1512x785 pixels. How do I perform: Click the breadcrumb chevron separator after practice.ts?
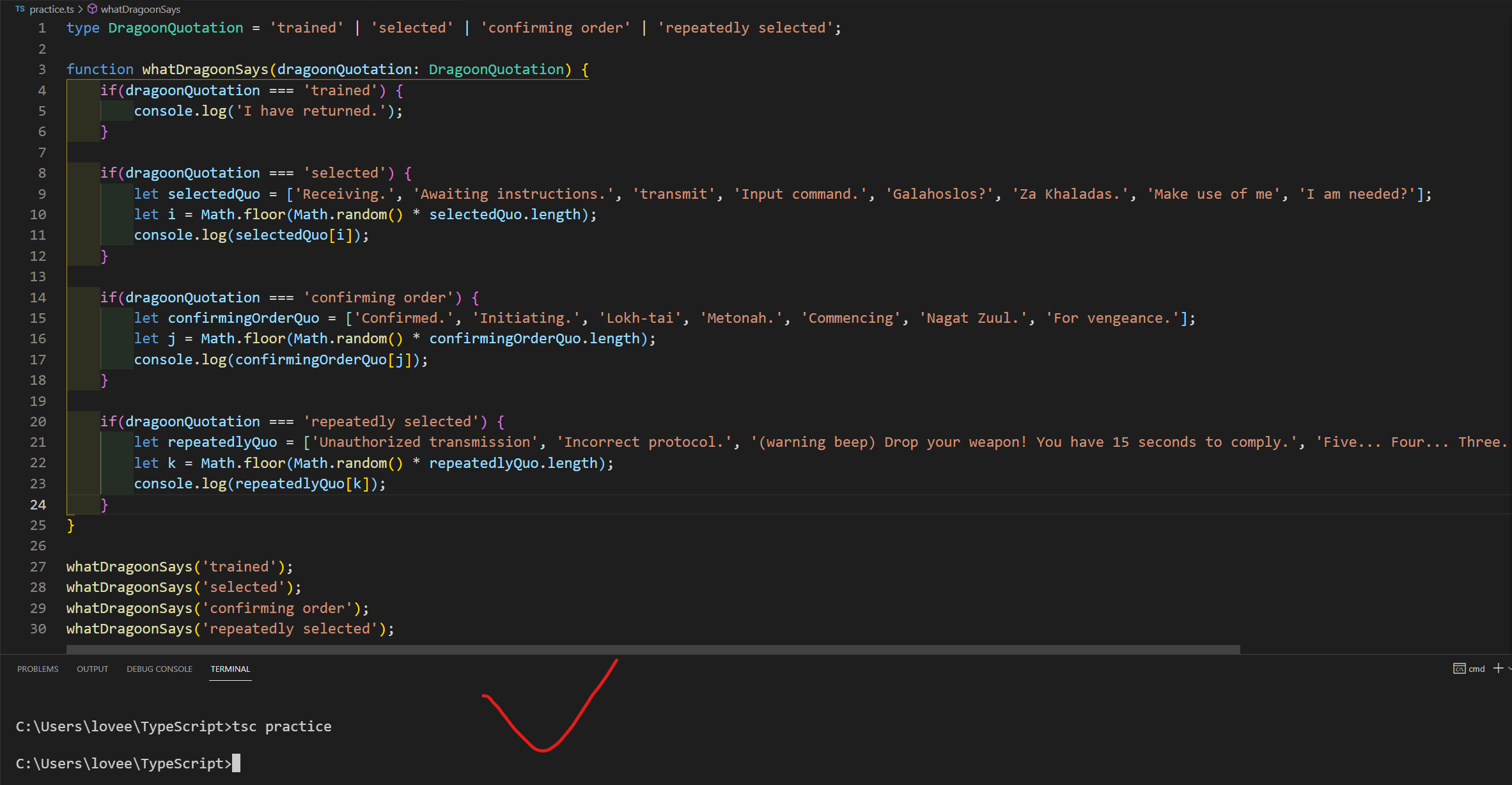coord(81,9)
